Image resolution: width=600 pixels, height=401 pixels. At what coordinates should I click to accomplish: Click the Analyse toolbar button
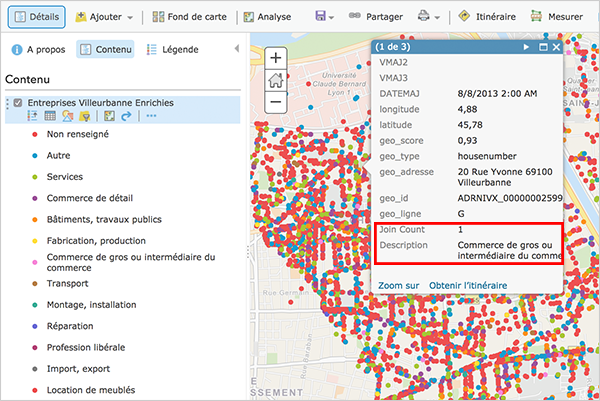click(x=267, y=17)
